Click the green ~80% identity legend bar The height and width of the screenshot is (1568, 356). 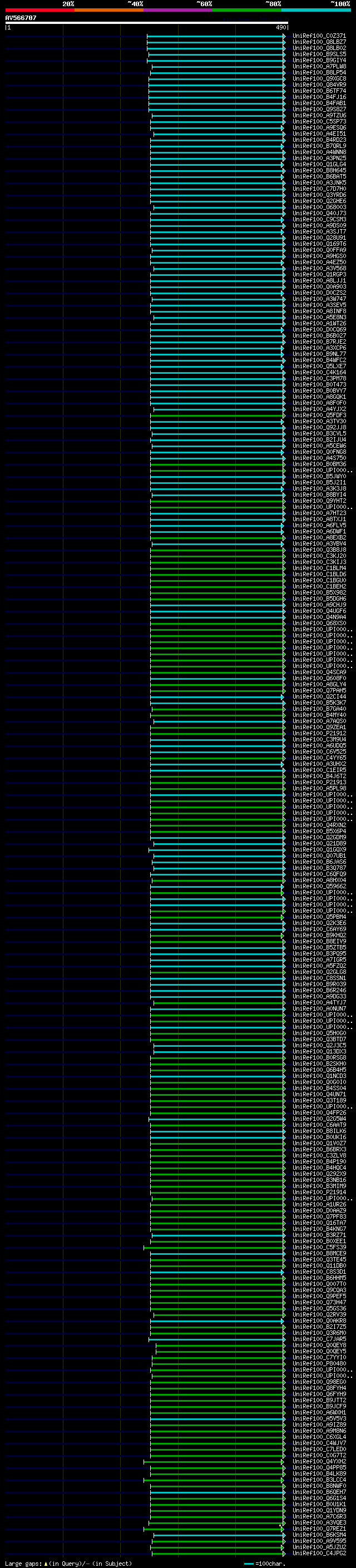[x=247, y=10]
